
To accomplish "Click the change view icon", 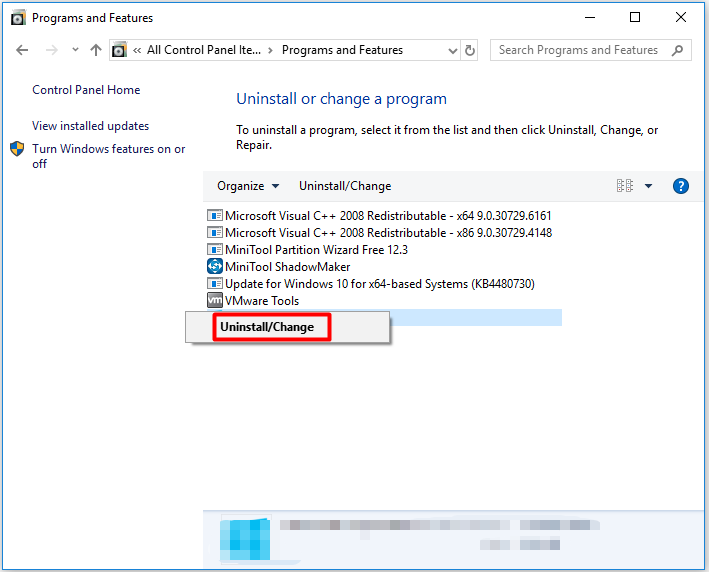I will pos(625,185).
